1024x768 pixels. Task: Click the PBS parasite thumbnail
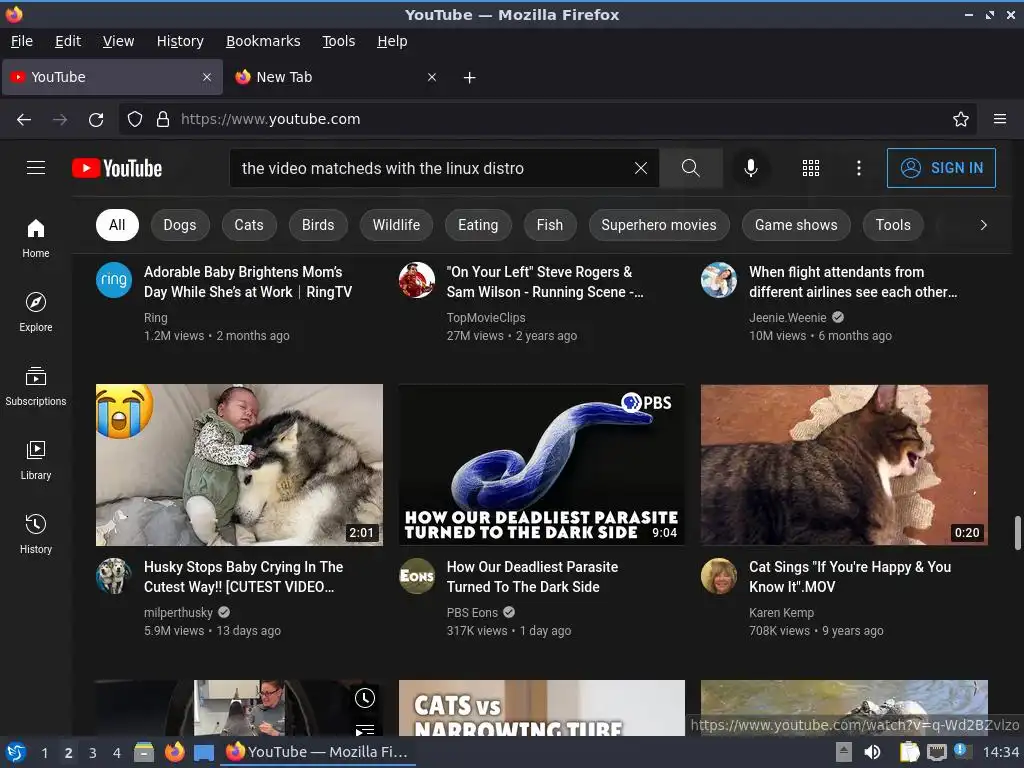tap(542, 464)
